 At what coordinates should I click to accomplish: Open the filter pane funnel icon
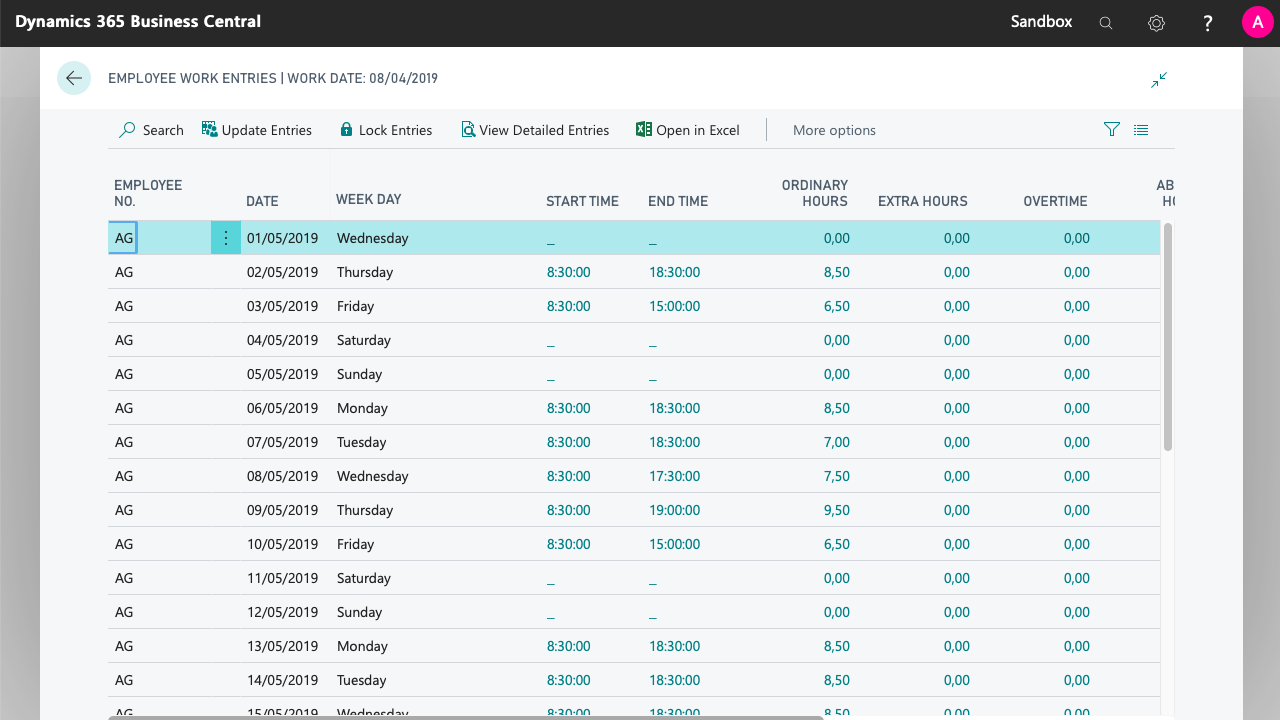pos(1111,130)
